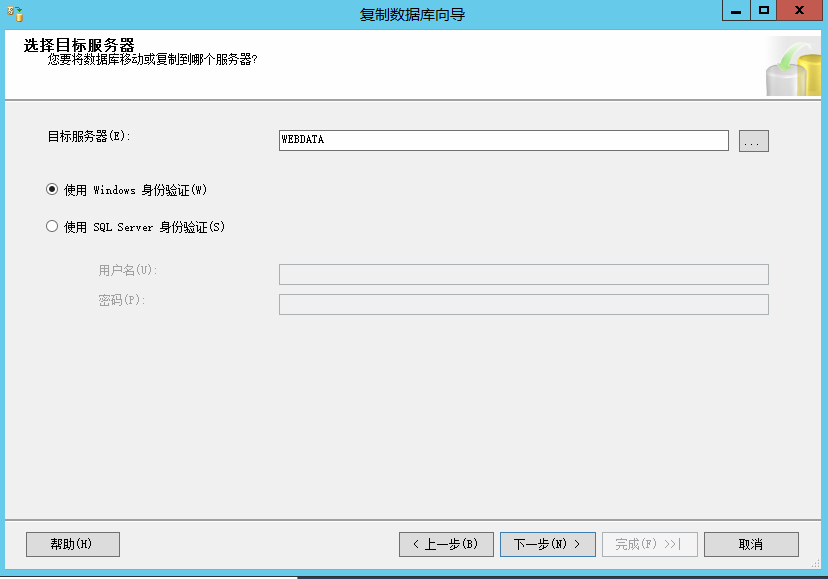
Task: Click the 完成(F) button
Action: click(x=649, y=544)
